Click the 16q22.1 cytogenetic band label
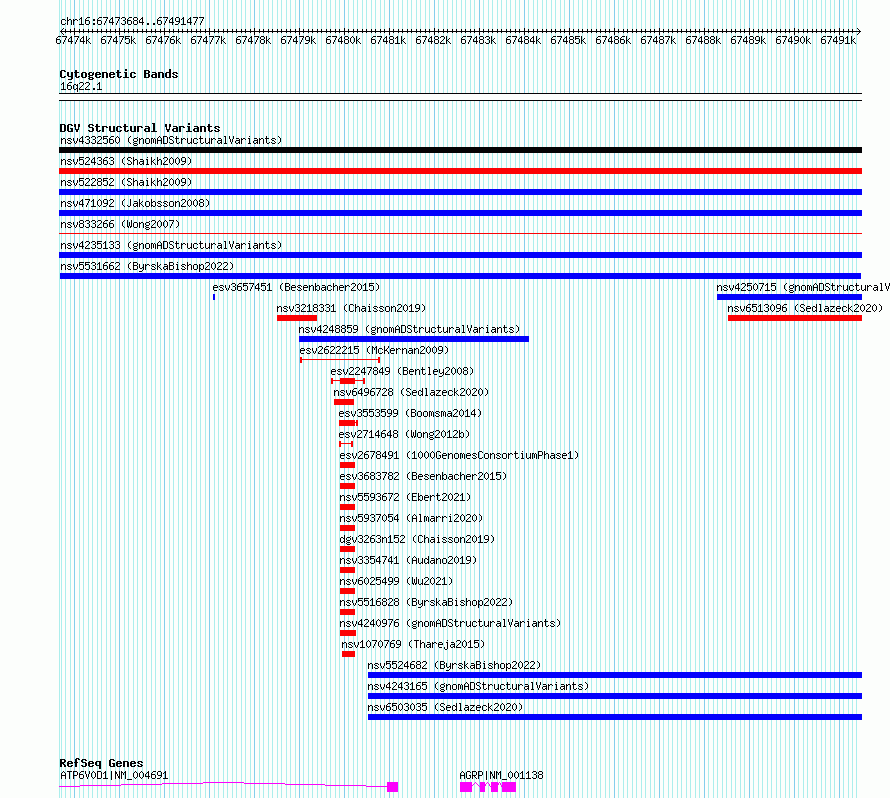 [81, 86]
